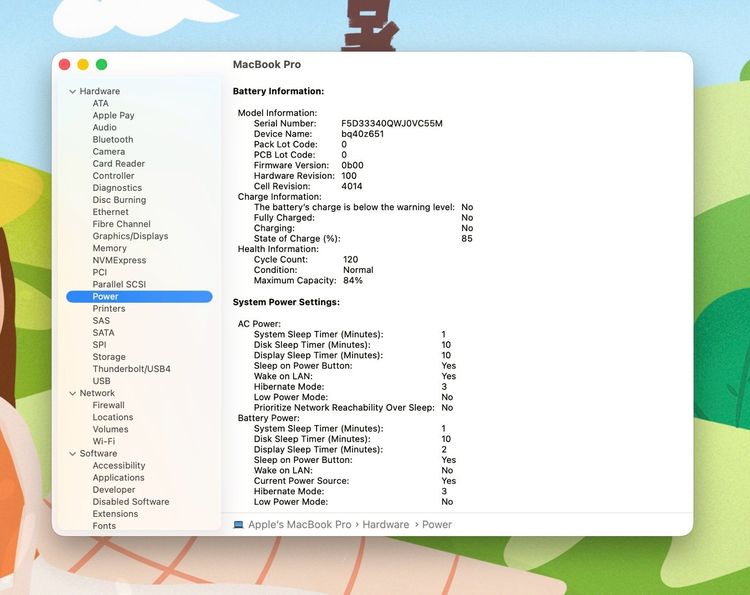750x595 pixels.
Task: Select USB in the sidebar
Action: pos(101,381)
